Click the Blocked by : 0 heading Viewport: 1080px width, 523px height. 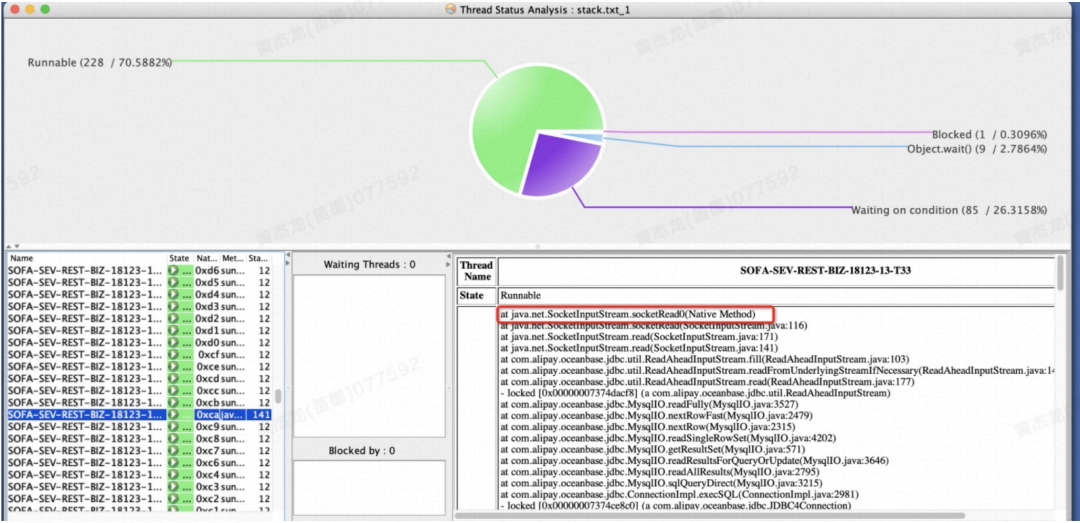[362, 451]
